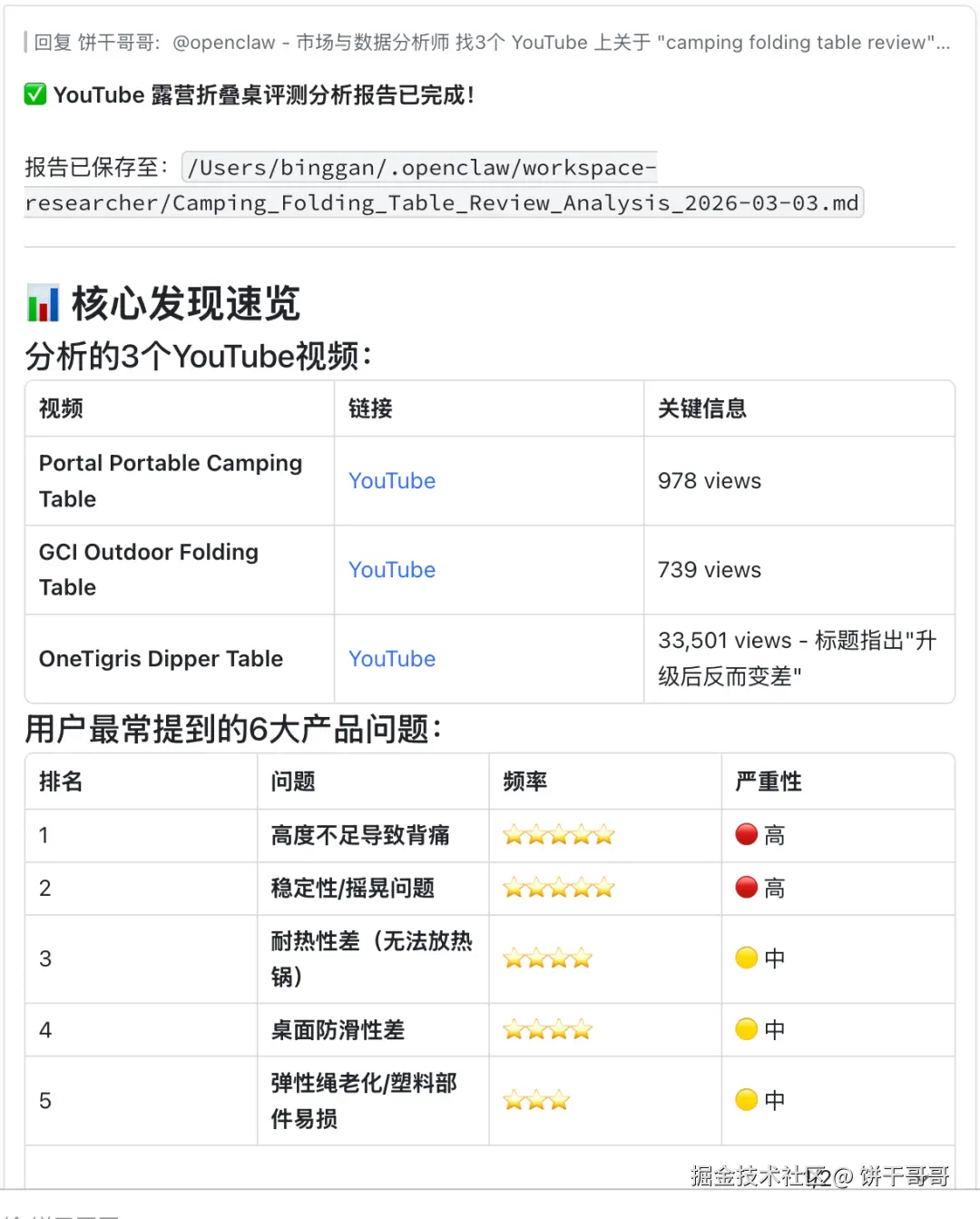Click the heading 核心发现速览
Screen dimensions: 980x1219
pos(186,304)
